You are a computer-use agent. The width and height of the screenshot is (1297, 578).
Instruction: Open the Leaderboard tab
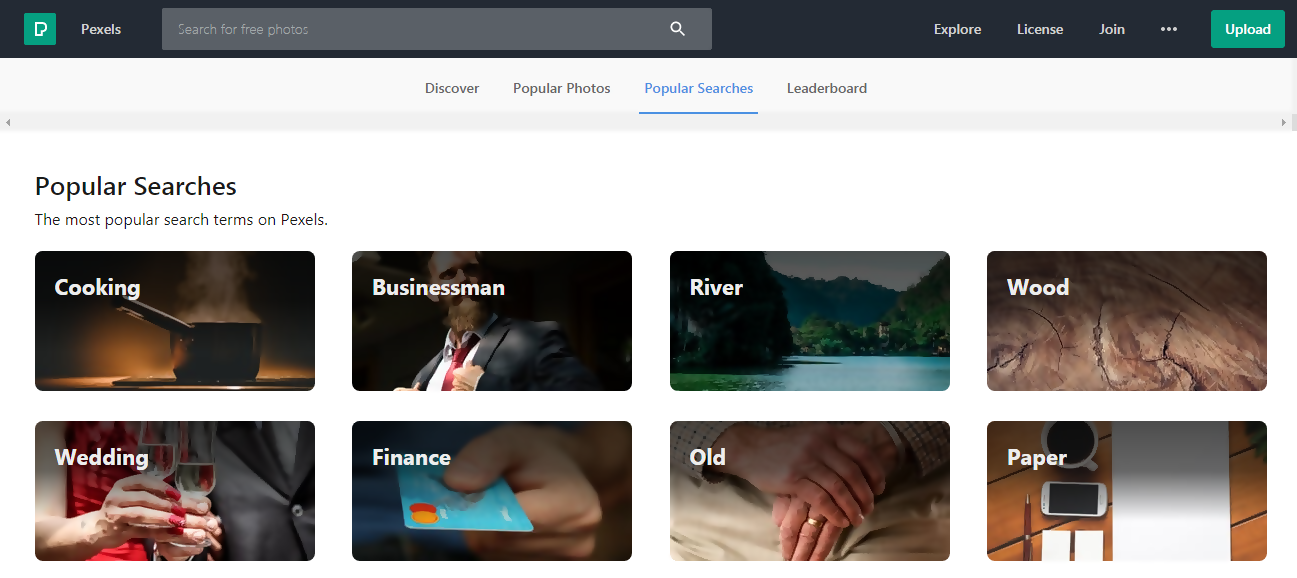click(x=827, y=88)
